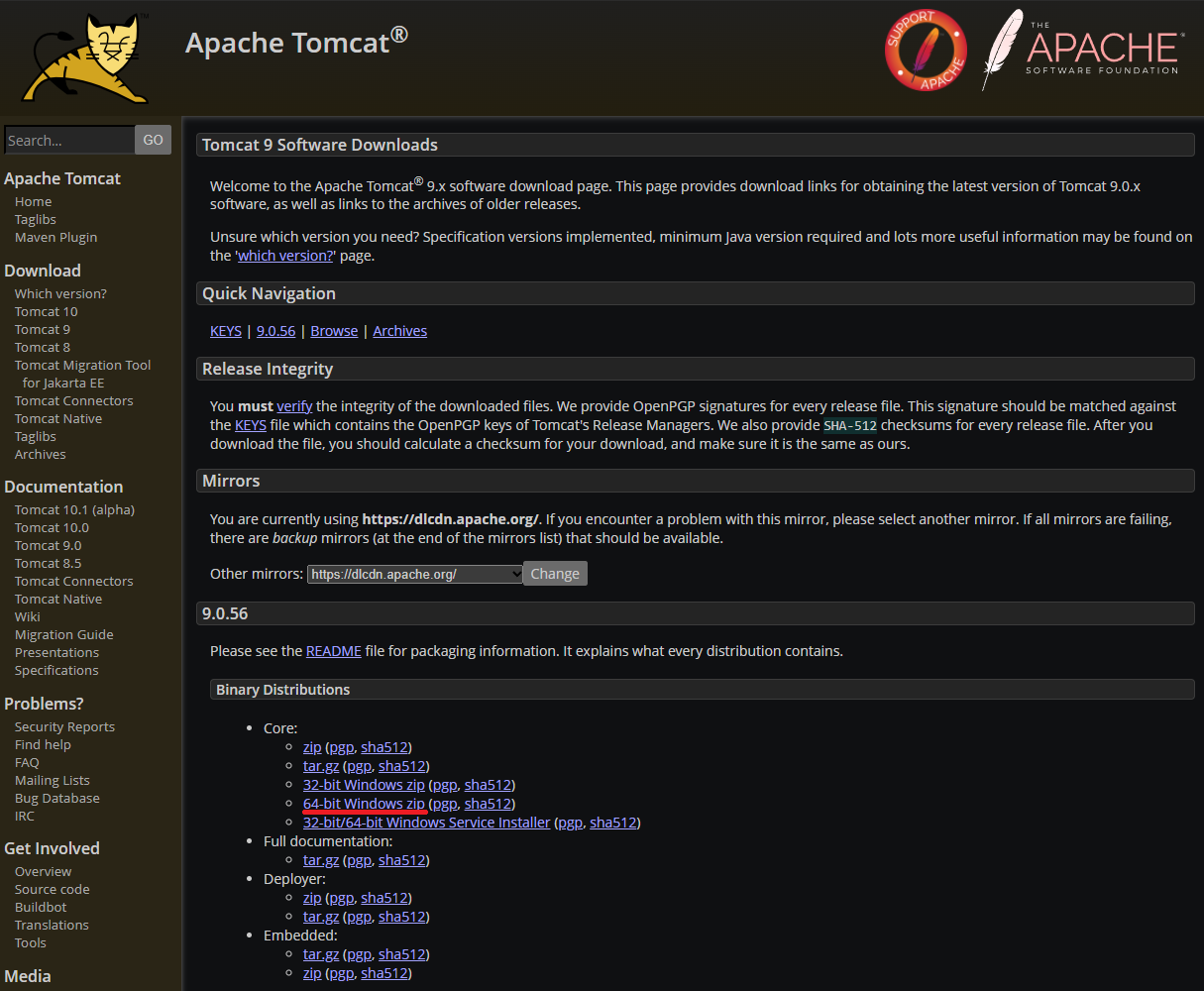The height and width of the screenshot is (991, 1204).
Task: Click the verify link in Release Integrity
Action: [294, 406]
